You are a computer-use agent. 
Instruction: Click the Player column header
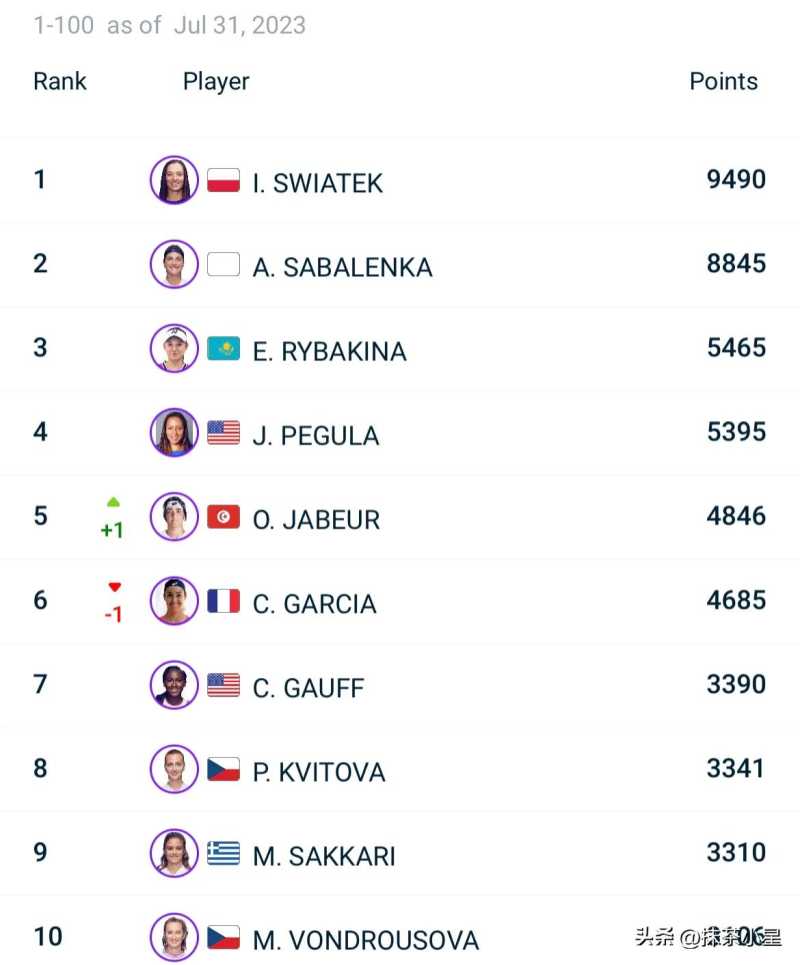[x=216, y=82]
